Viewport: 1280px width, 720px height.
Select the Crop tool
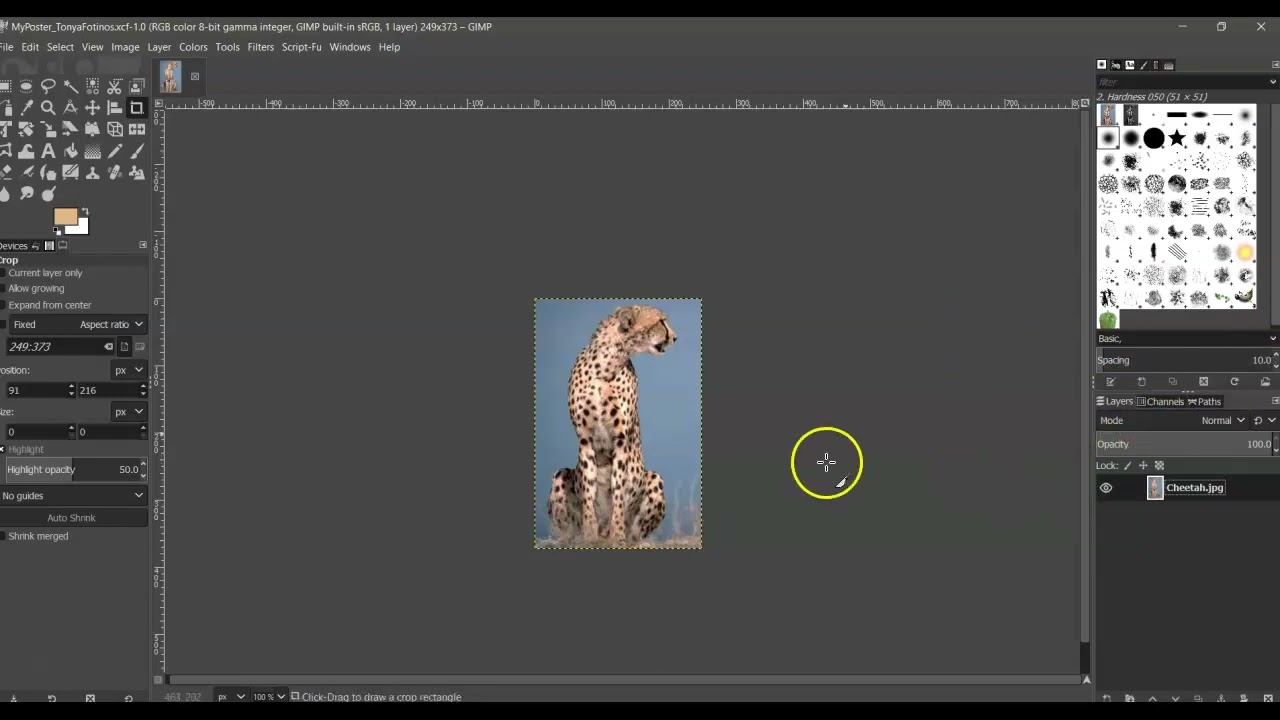click(137, 108)
